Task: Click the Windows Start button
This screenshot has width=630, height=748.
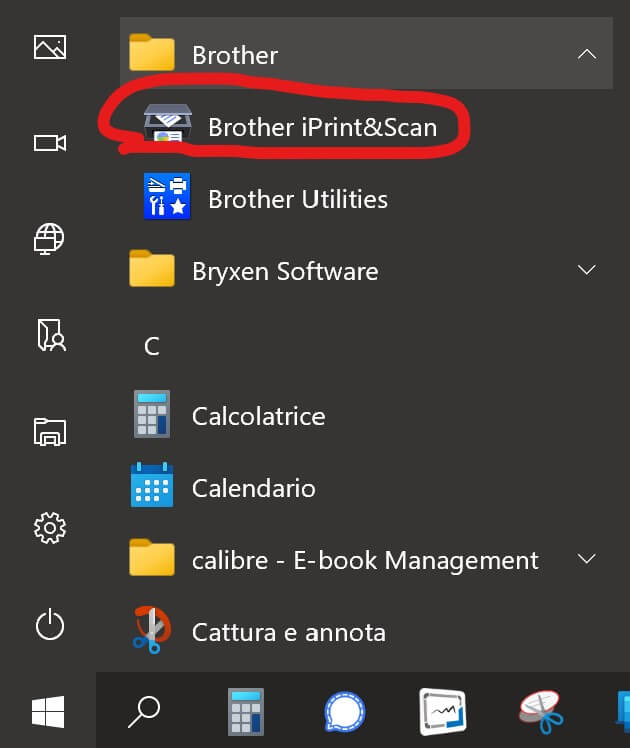Action: coord(48,711)
